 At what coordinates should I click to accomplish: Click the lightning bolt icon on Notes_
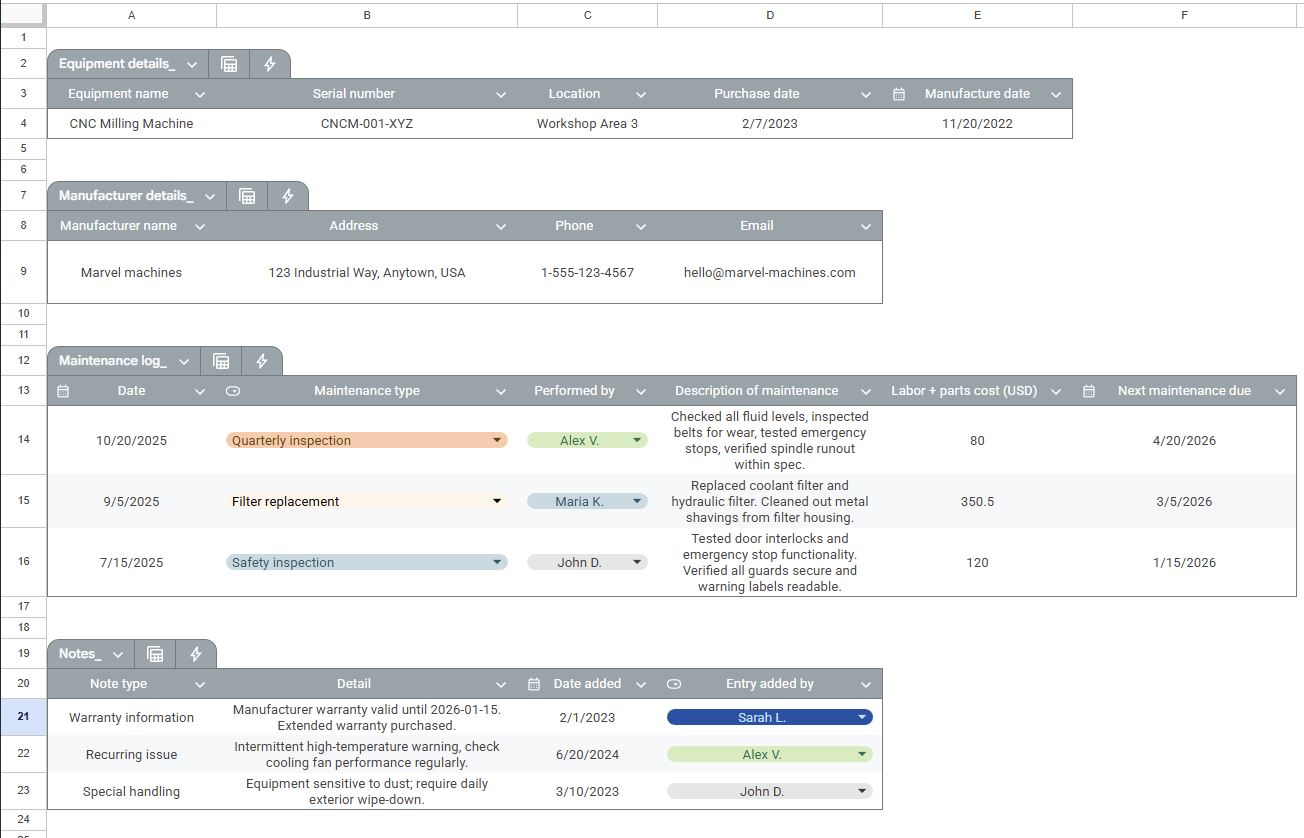[195, 653]
